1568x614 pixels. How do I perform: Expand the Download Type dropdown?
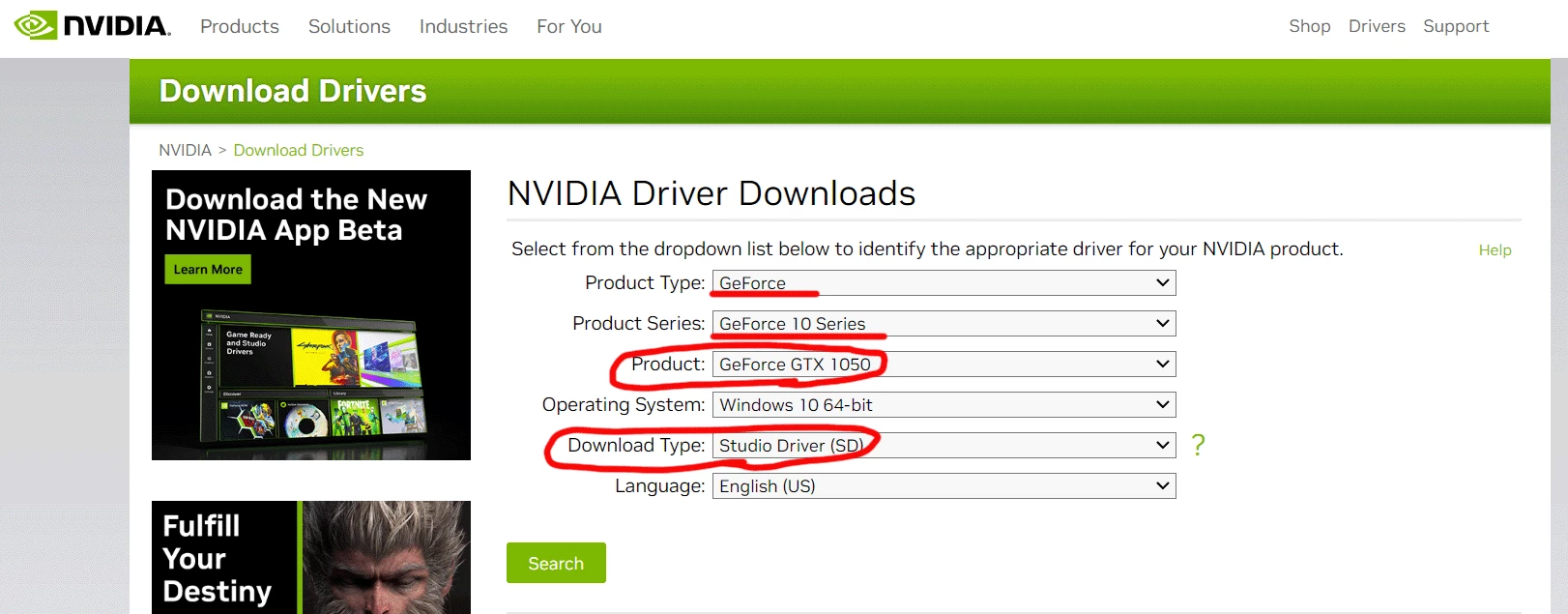(944, 446)
